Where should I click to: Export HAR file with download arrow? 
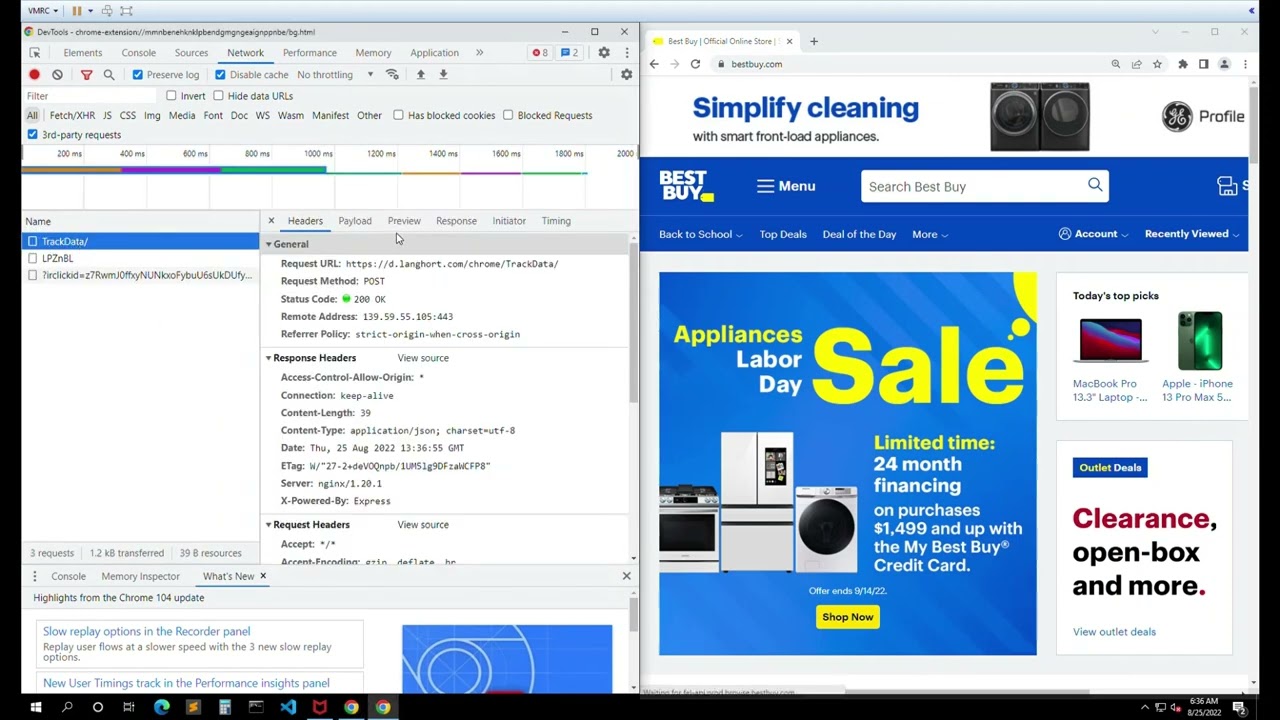click(x=443, y=75)
